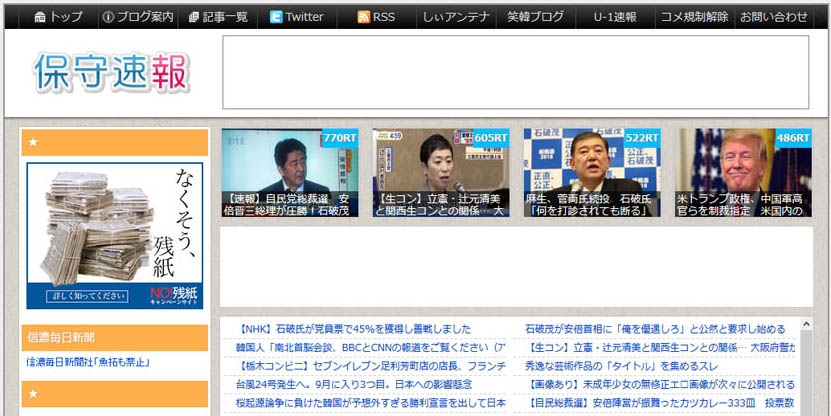This screenshot has width=831, height=416.
Task: Click the 保守速報 site logo
Action: click(111, 72)
